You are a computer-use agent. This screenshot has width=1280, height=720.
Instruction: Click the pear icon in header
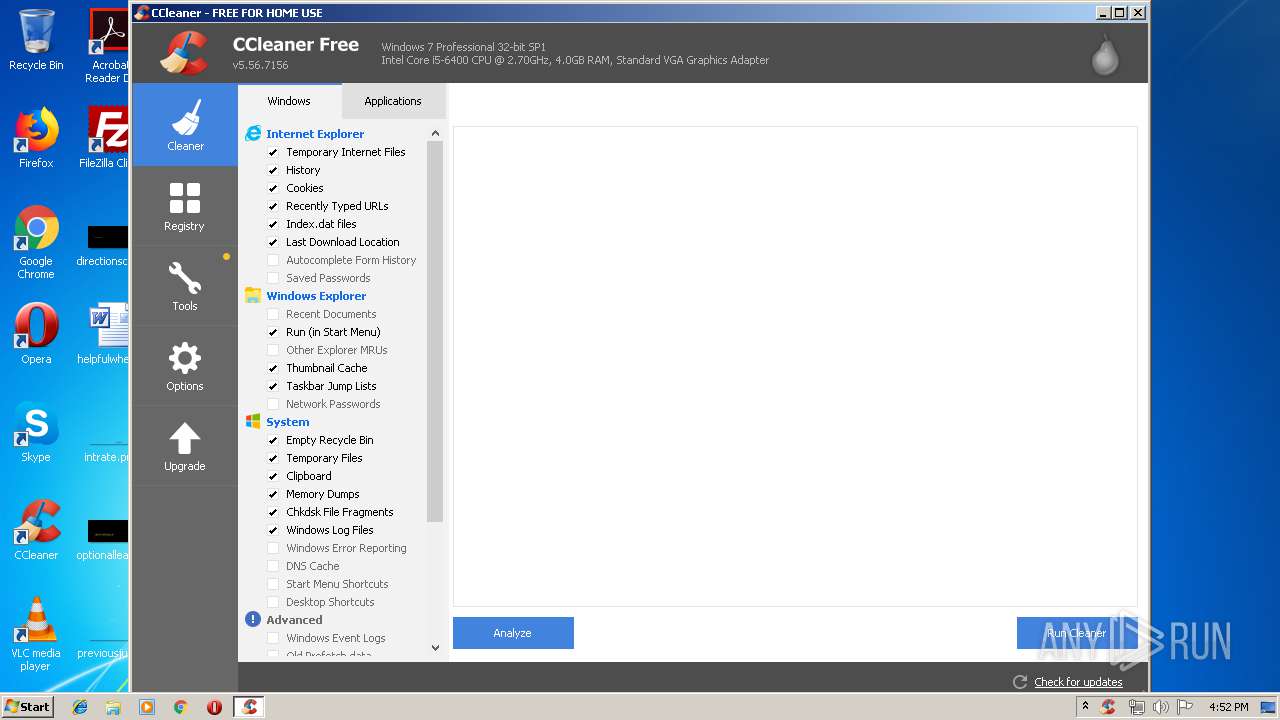tap(1105, 54)
